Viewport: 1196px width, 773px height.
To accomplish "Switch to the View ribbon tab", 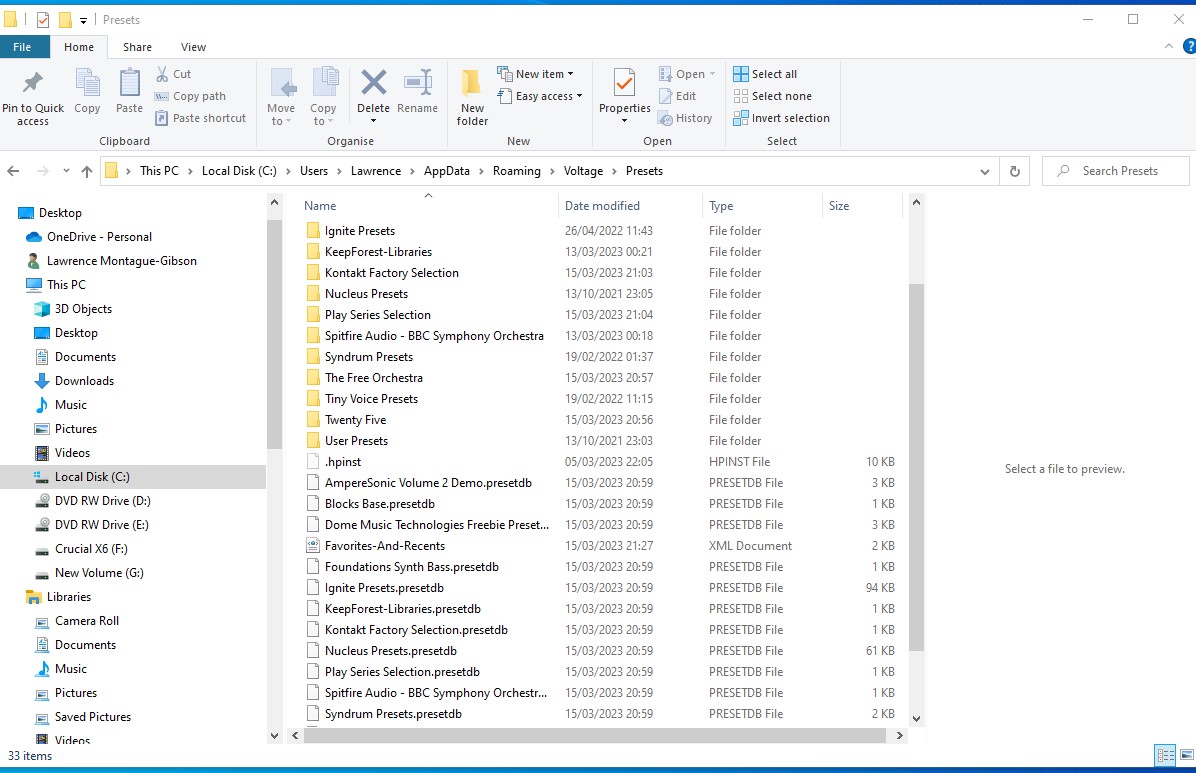I will point(193,47).
